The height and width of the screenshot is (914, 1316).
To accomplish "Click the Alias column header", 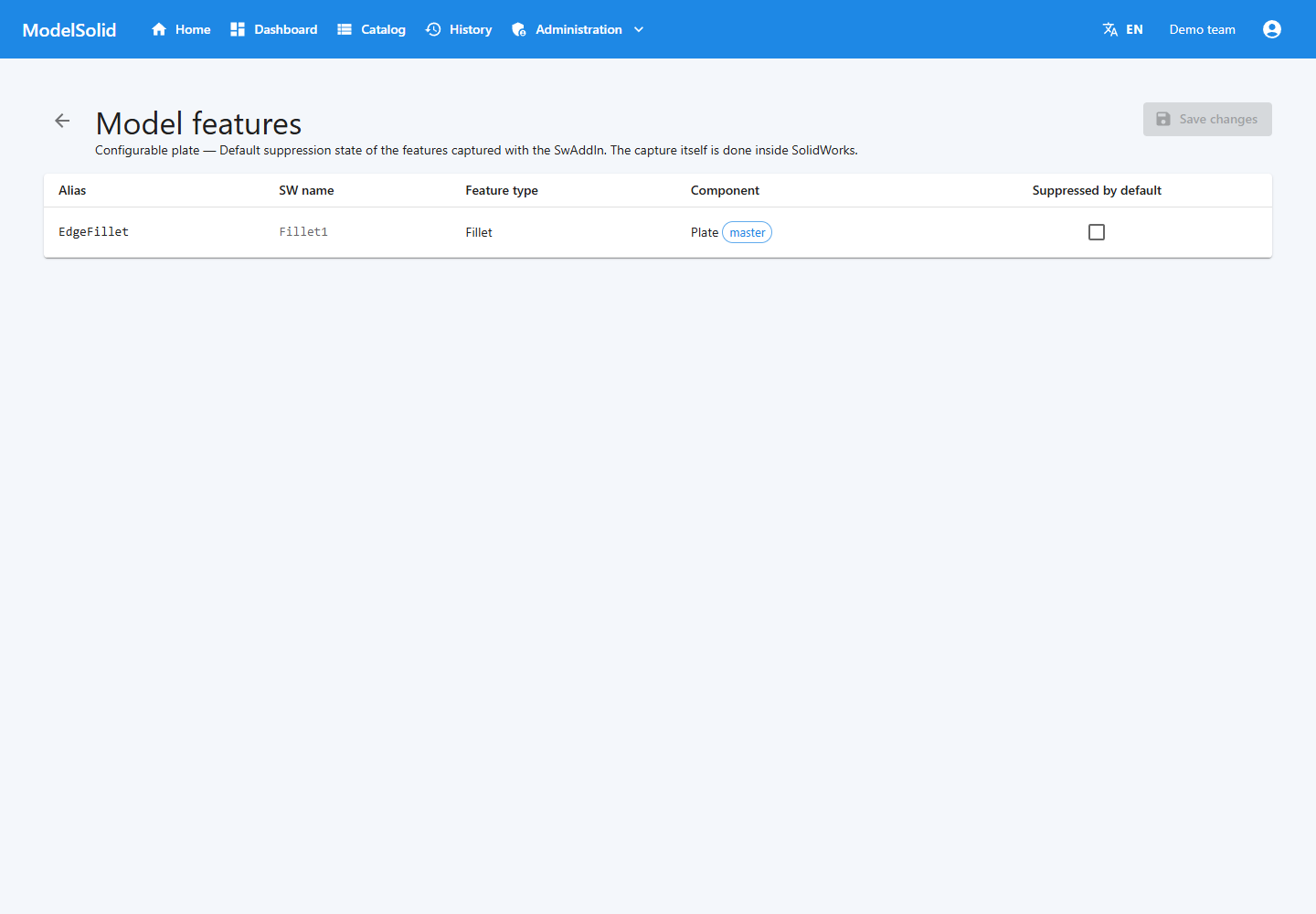I will click(72, 190).
